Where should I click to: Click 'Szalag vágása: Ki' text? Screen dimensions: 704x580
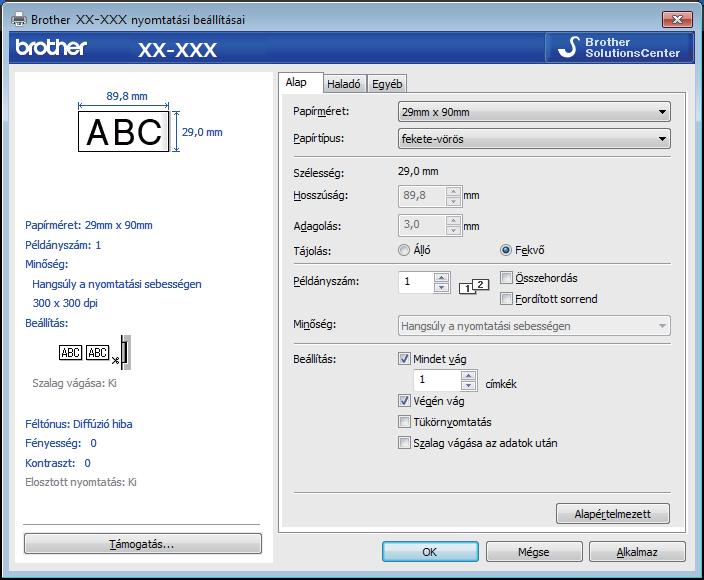click(74, 383)
